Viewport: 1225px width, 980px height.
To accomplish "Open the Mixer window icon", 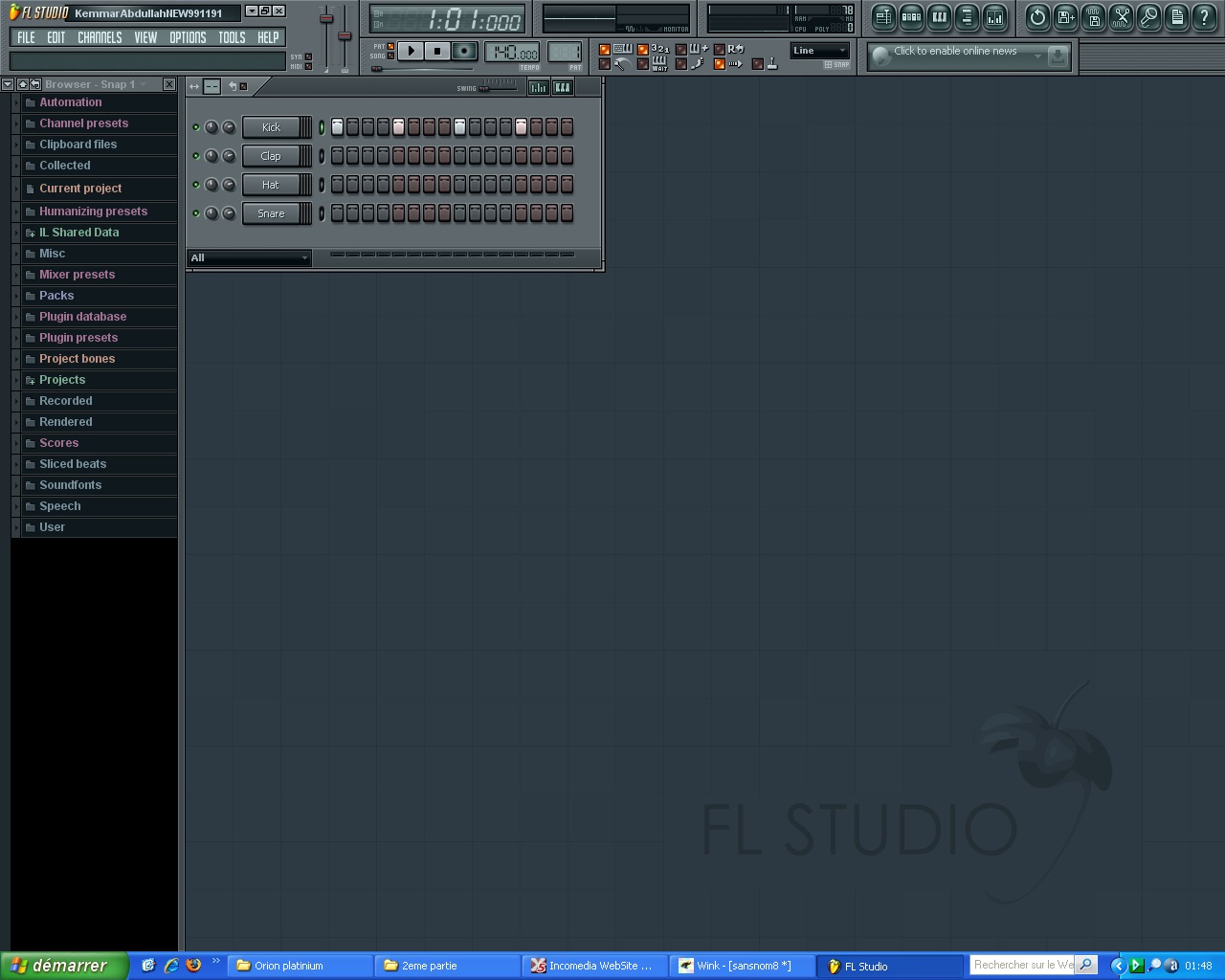I will 994,16.
